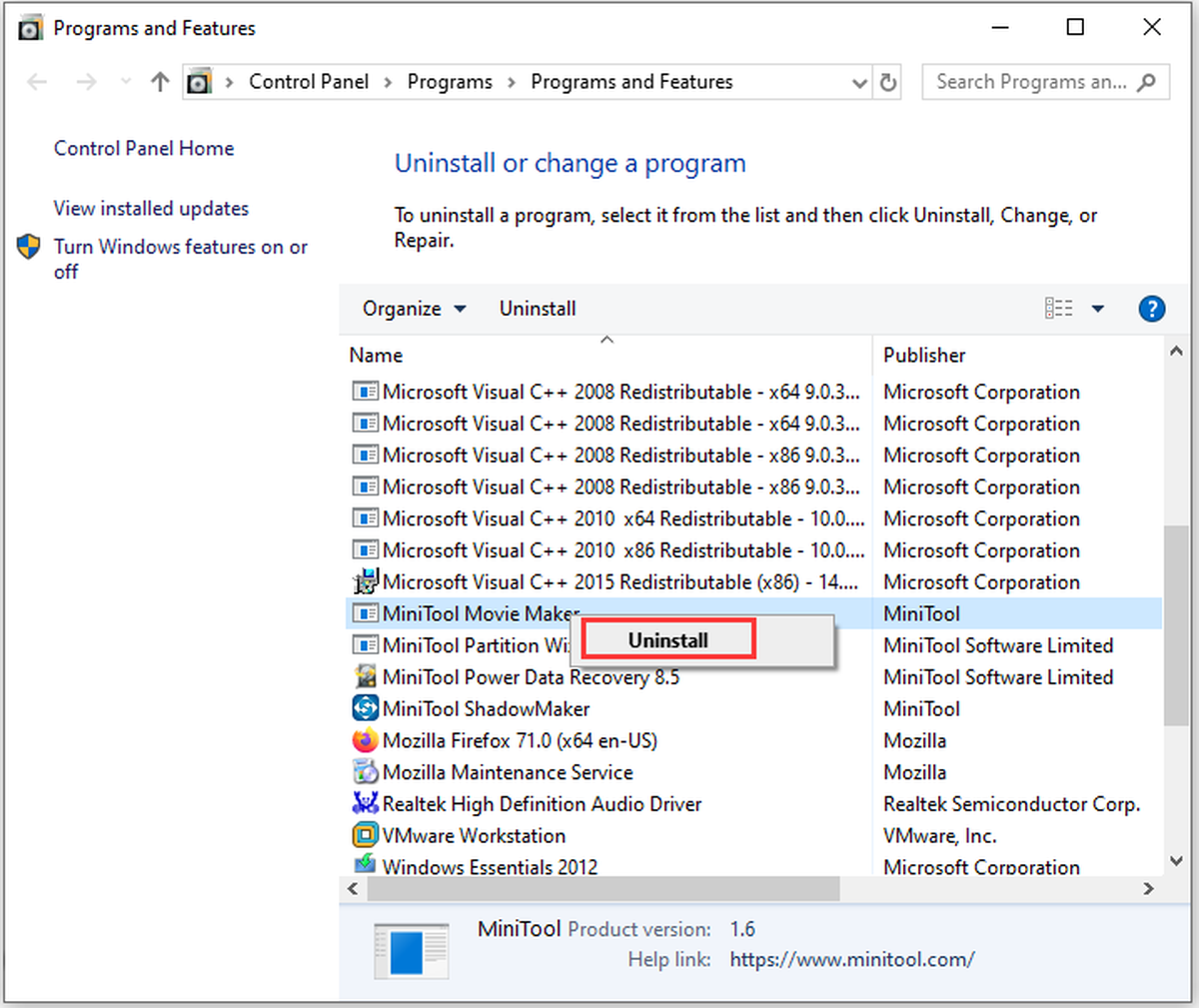Screen dimensions: 1199x1008
Task: Click the horizontal scrollbar thumb
Action: (x=602, y=887)
